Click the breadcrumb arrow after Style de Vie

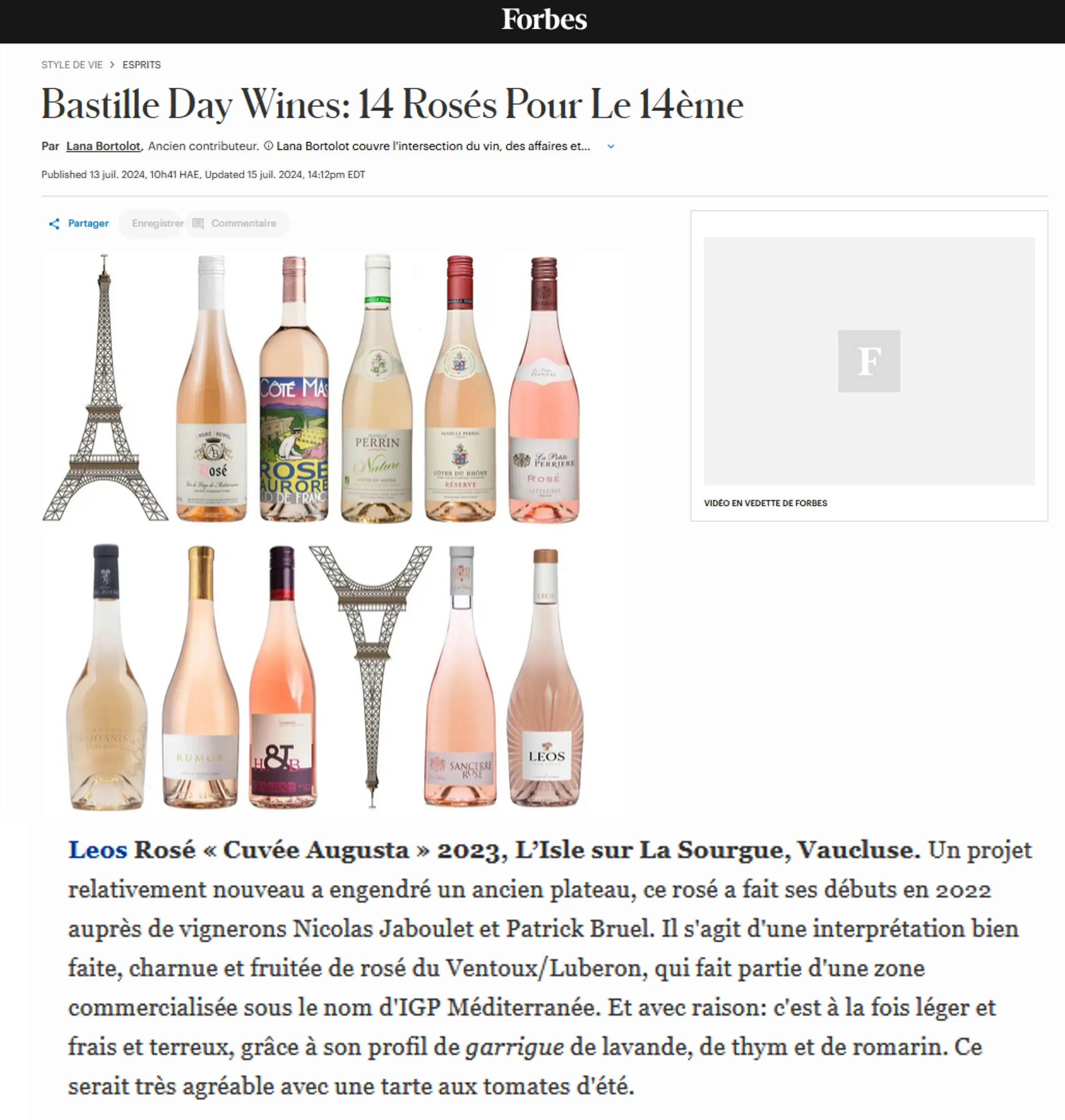point(112,65)
